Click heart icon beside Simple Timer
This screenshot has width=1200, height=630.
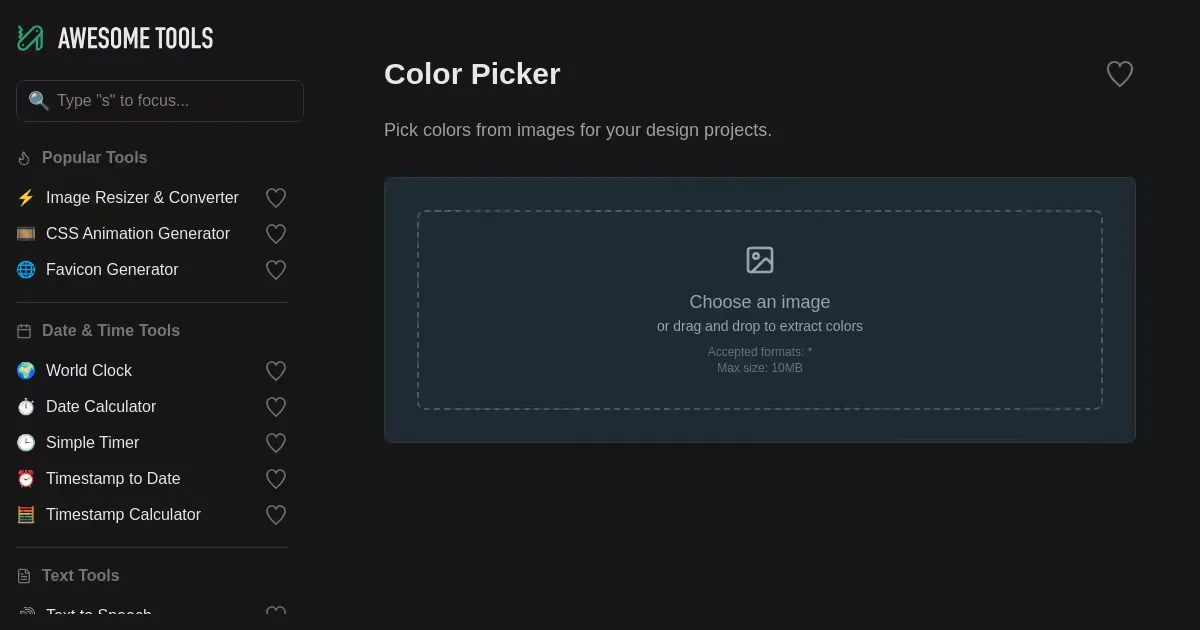pyautogui.click(x=276, y=443)
